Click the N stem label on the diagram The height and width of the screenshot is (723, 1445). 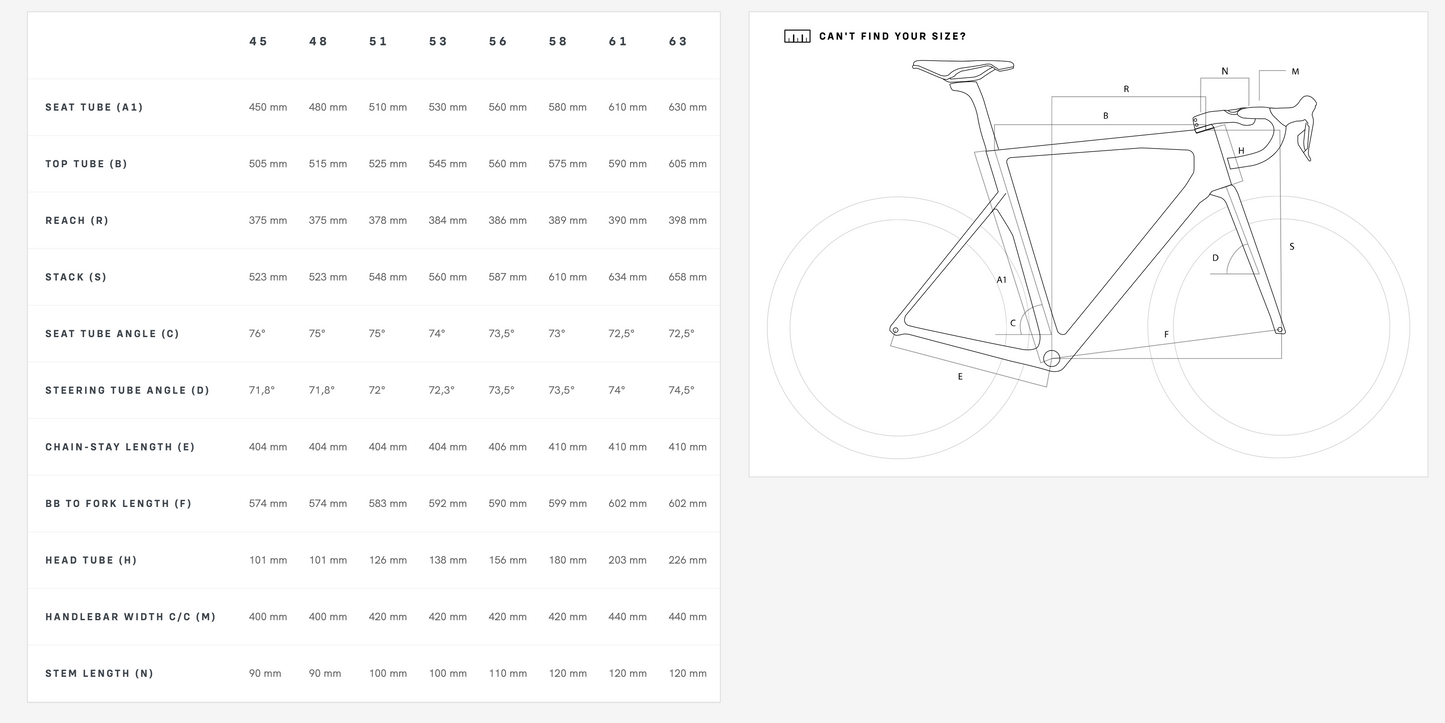coord(1225,71)
